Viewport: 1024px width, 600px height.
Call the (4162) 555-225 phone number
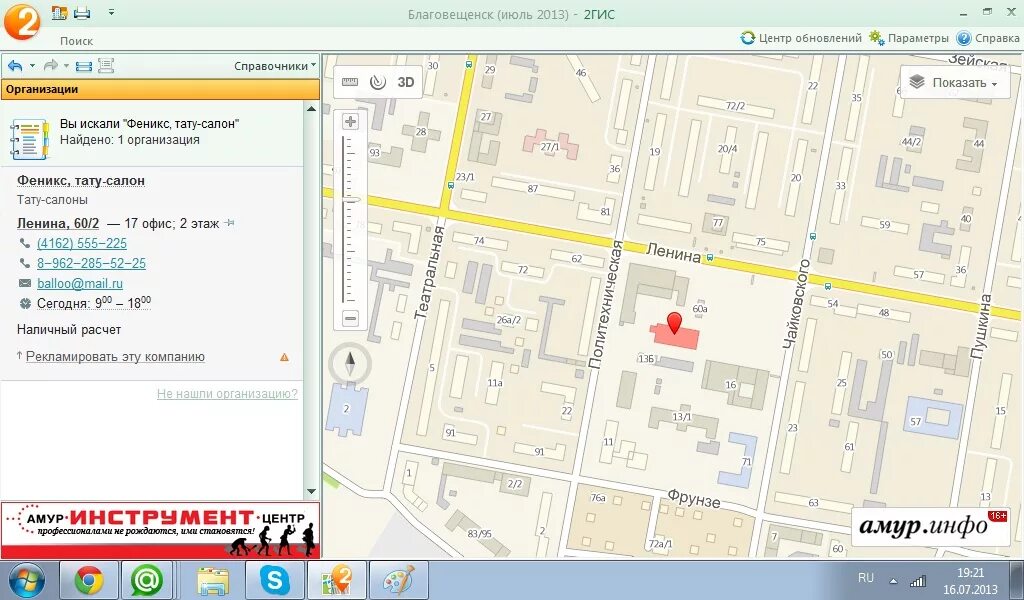click(82, 244)
